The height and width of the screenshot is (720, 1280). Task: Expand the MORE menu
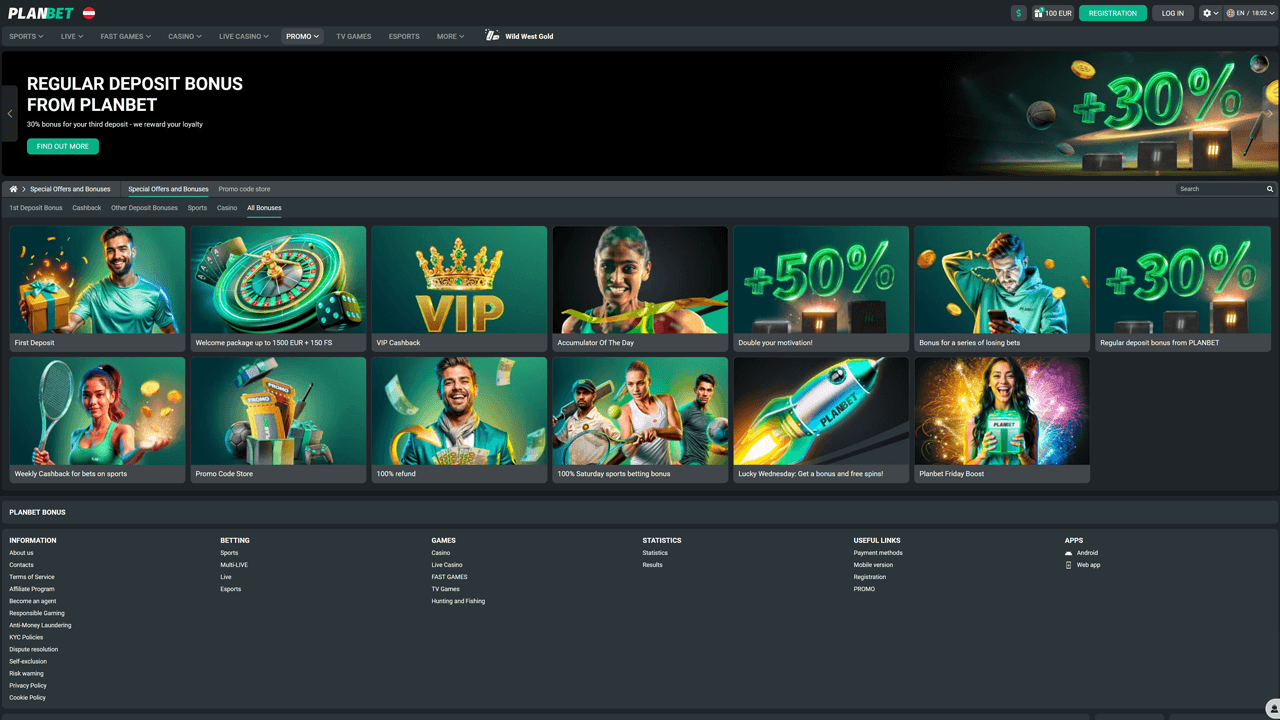450,36
